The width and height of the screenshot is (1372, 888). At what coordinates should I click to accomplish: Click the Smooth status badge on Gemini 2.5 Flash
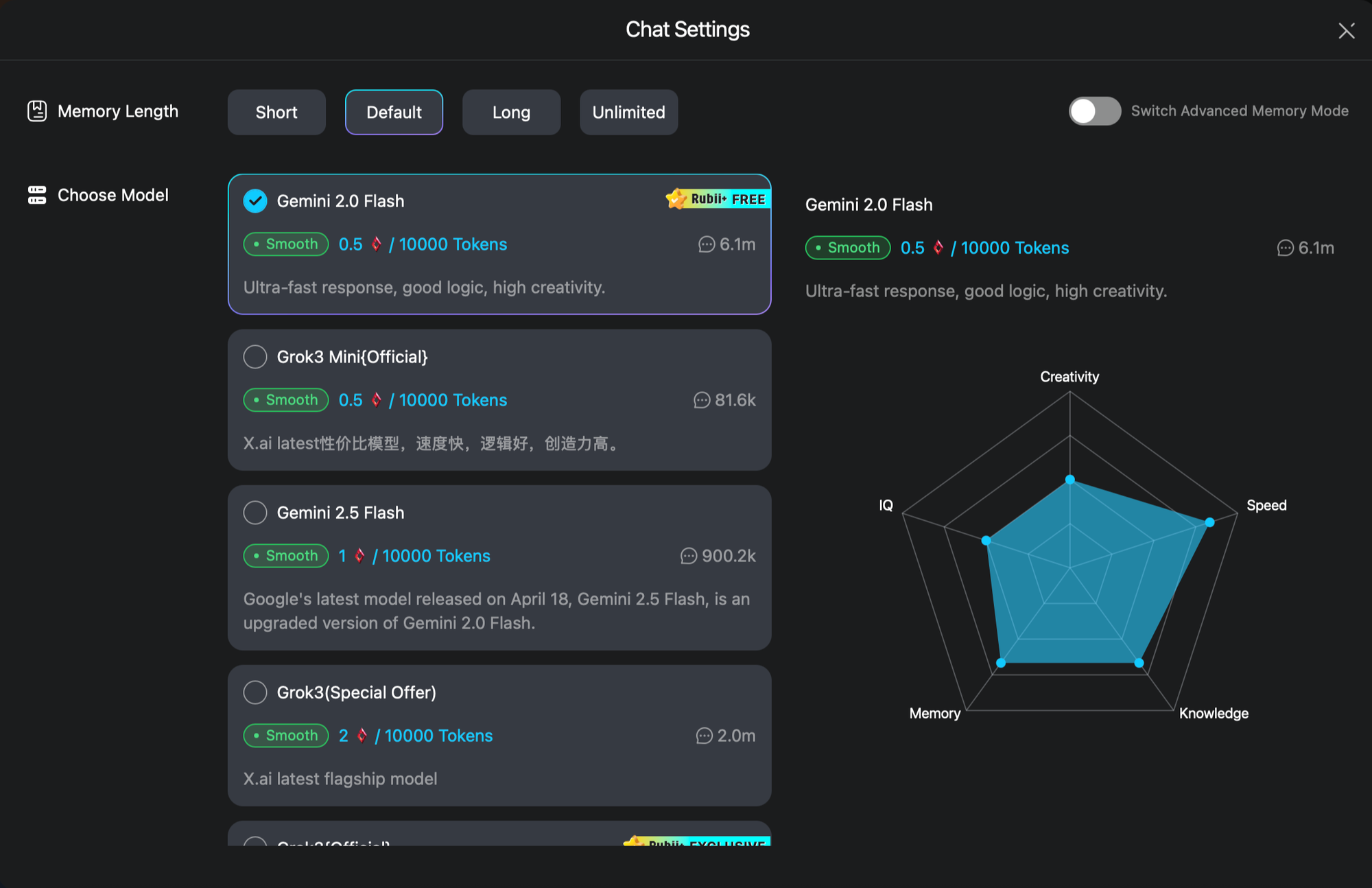(286, 556)
